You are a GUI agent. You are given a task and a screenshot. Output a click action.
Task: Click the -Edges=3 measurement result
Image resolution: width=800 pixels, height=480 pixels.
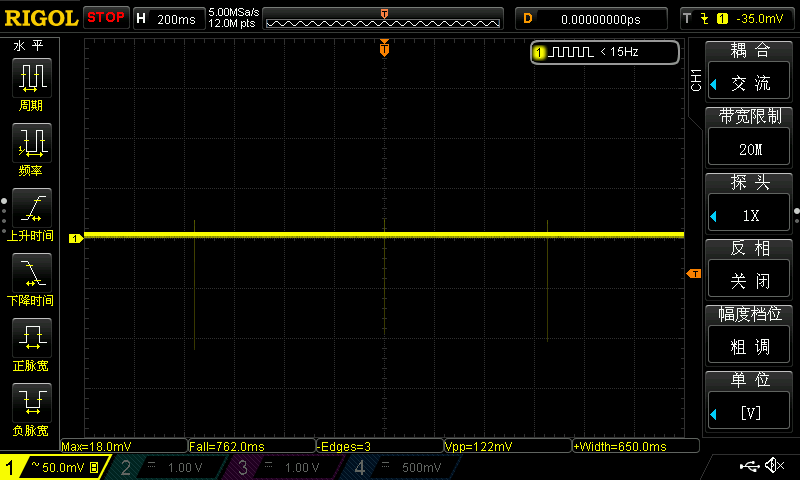coord(380,446)
